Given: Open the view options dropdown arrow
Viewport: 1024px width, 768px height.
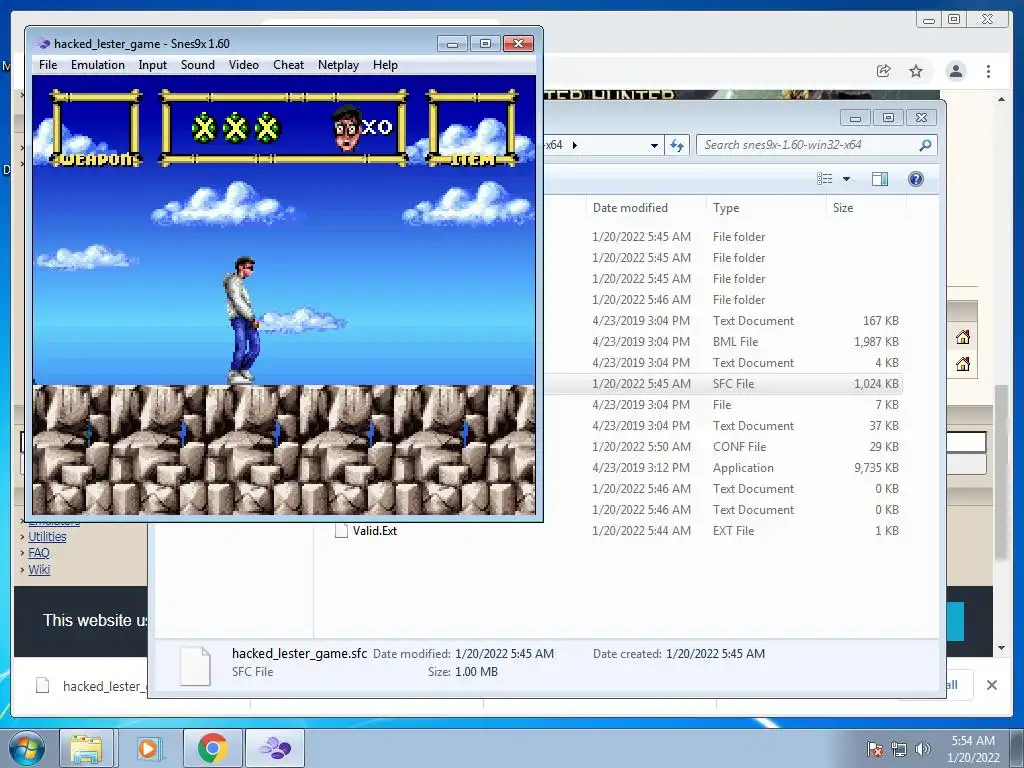Looking at the screenshot, I should point(846,178).
